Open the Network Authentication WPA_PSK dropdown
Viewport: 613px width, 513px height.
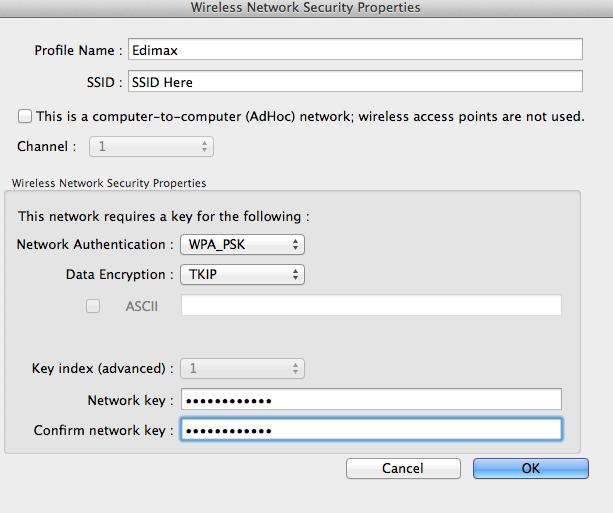click(x=242, y=245)
